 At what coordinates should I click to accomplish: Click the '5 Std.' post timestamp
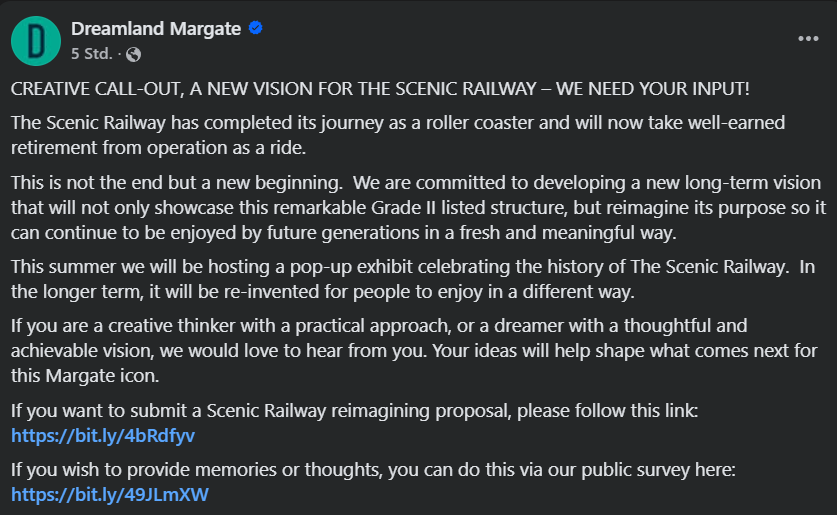tap(92, 53)
